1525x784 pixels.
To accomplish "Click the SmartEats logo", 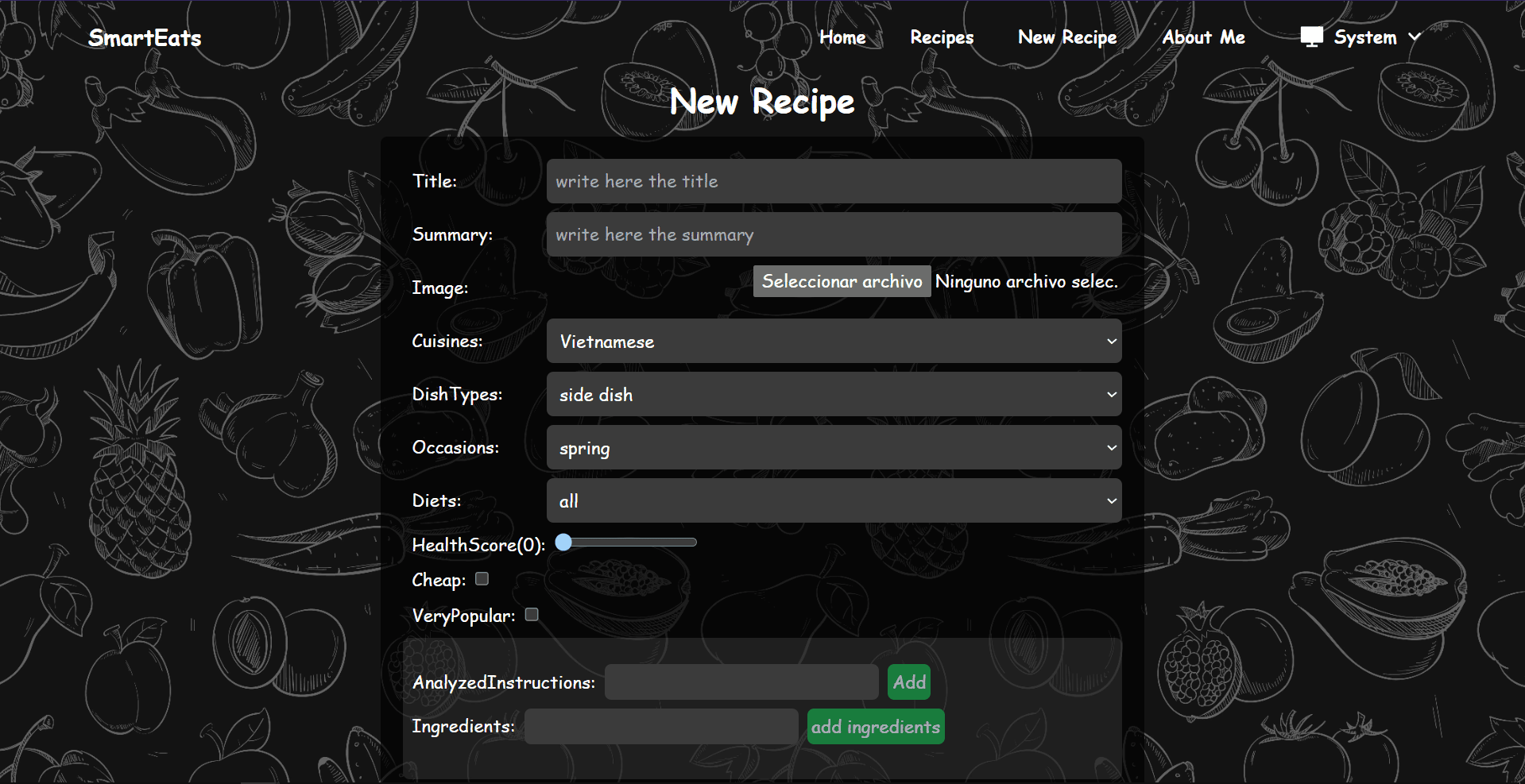I will point(145,38).
